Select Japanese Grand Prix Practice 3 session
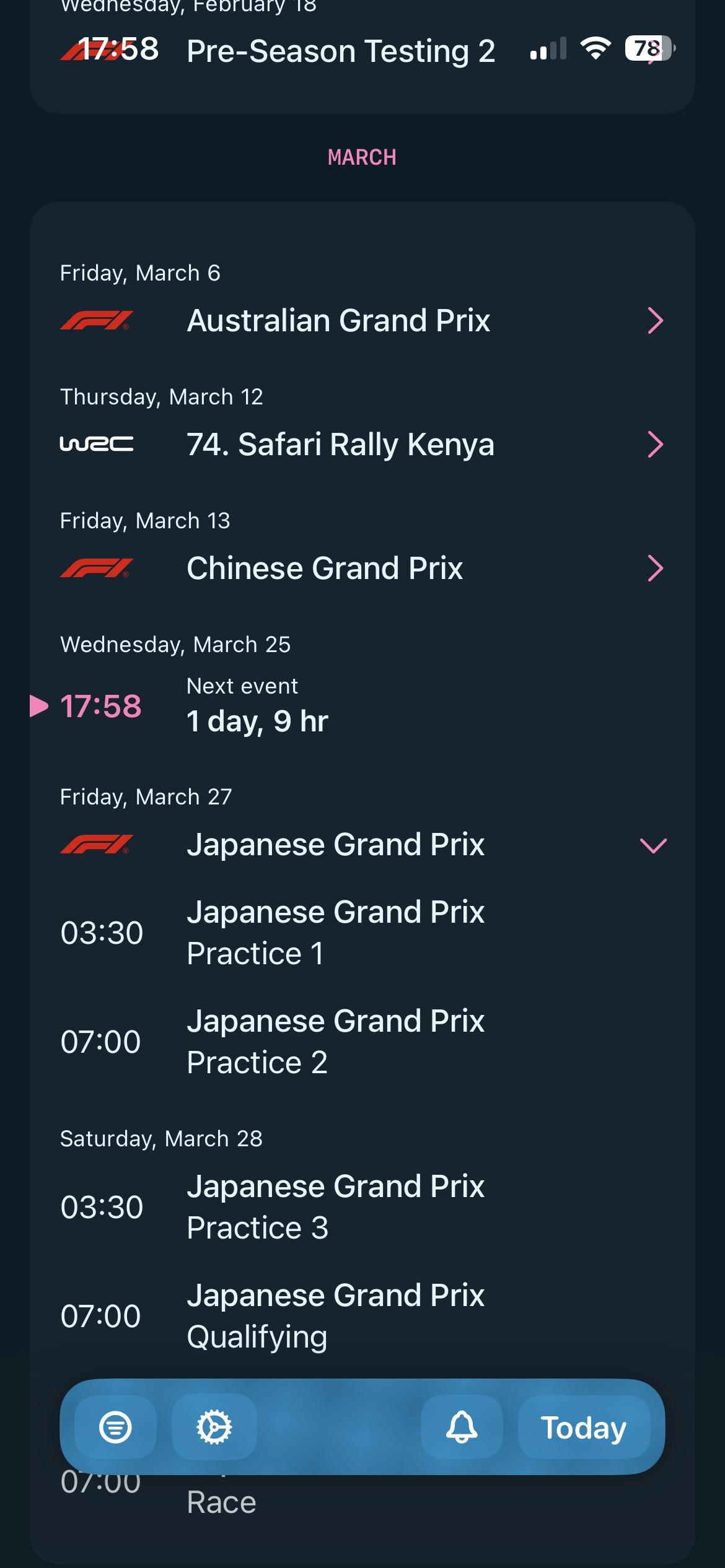The height and width of the screenshot is (1568, 725). (x=335, y=1207)
